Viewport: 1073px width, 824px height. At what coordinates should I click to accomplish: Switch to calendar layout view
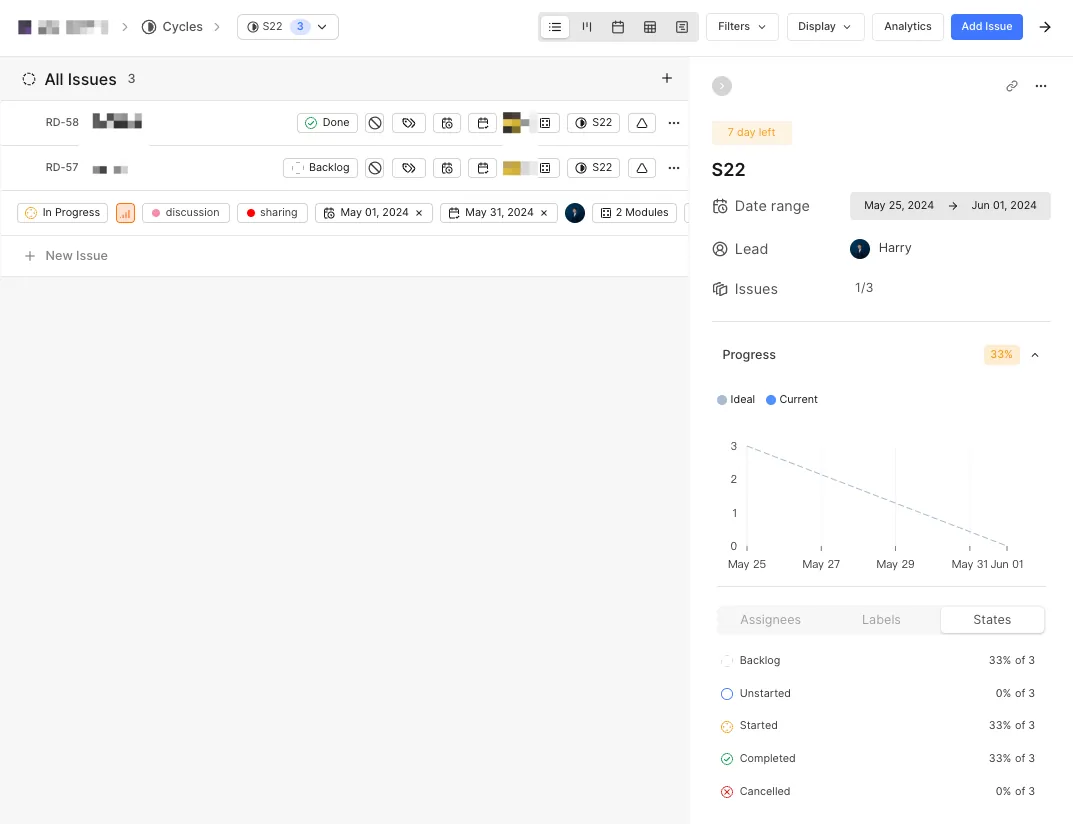pyautogui.click(x=618, y=27)
